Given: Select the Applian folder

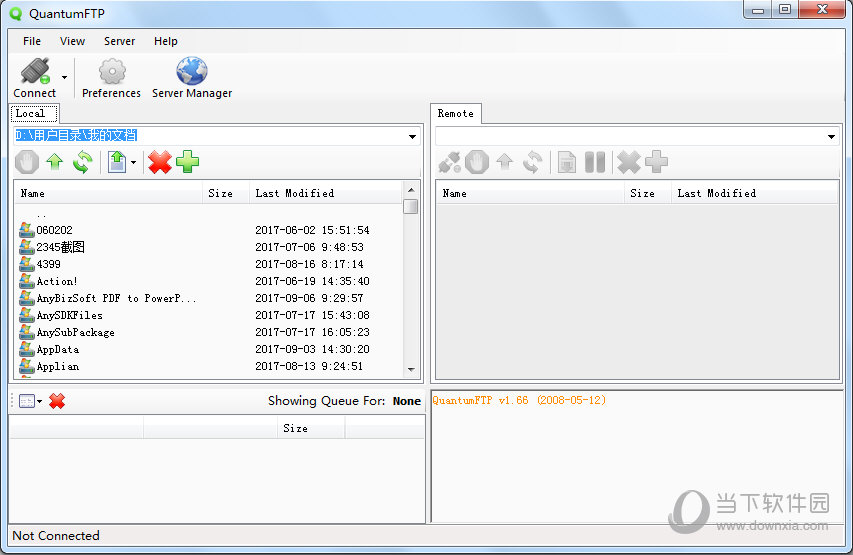Looking at the screenshot, I should (58, 366).
